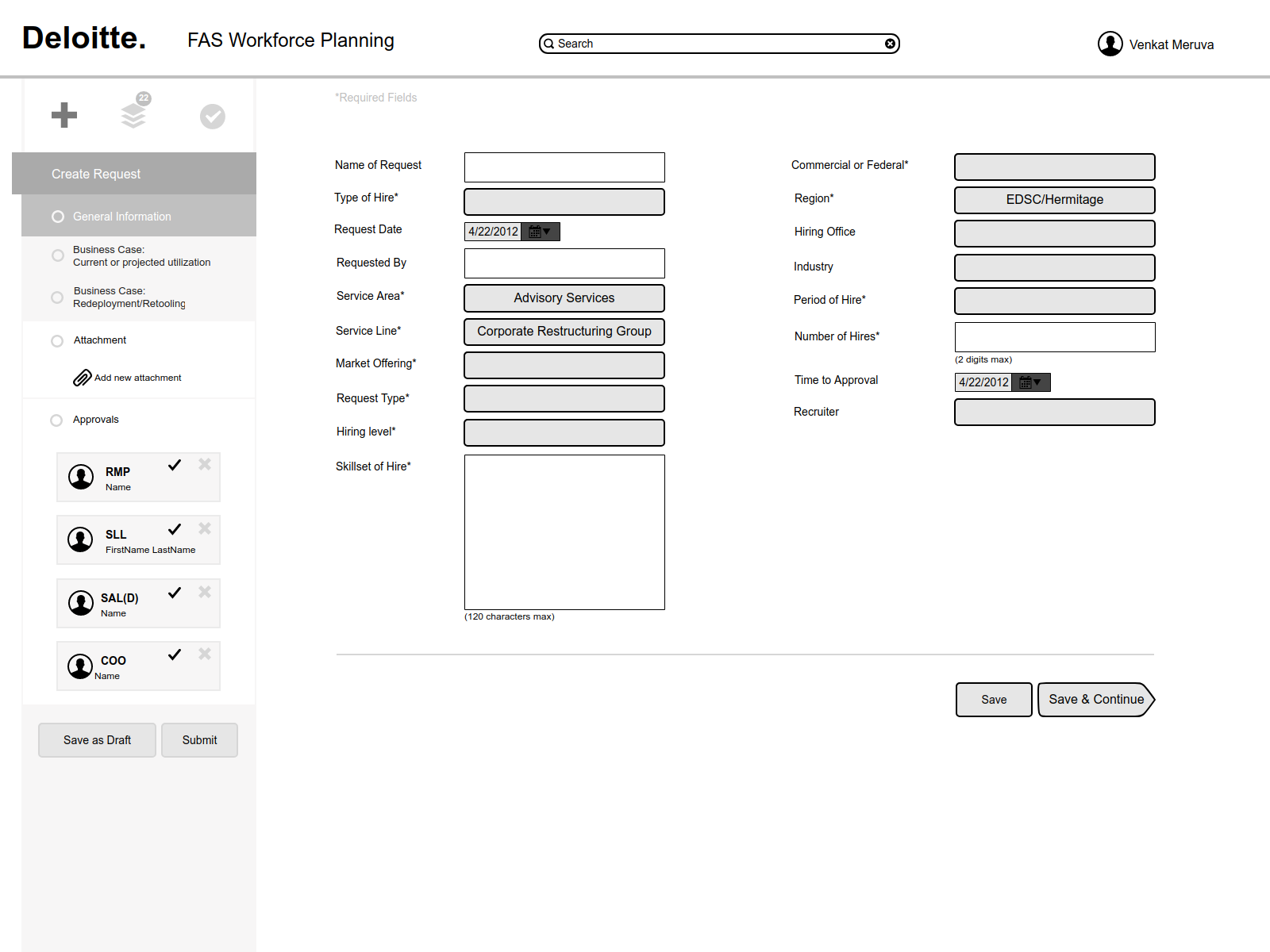1270x952 pixels.
Task: Open the Type of Hire dropdown
Action: click(564, 202)
